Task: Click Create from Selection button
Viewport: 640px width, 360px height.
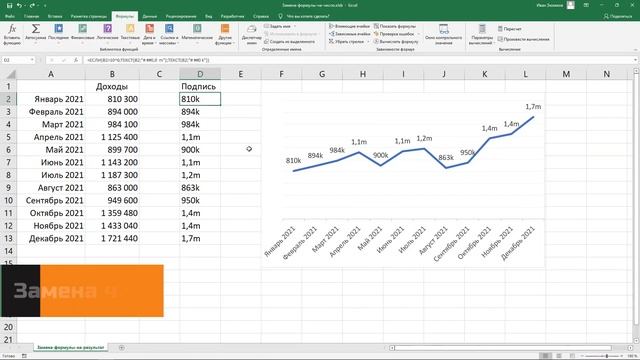Action: [289, 42]
